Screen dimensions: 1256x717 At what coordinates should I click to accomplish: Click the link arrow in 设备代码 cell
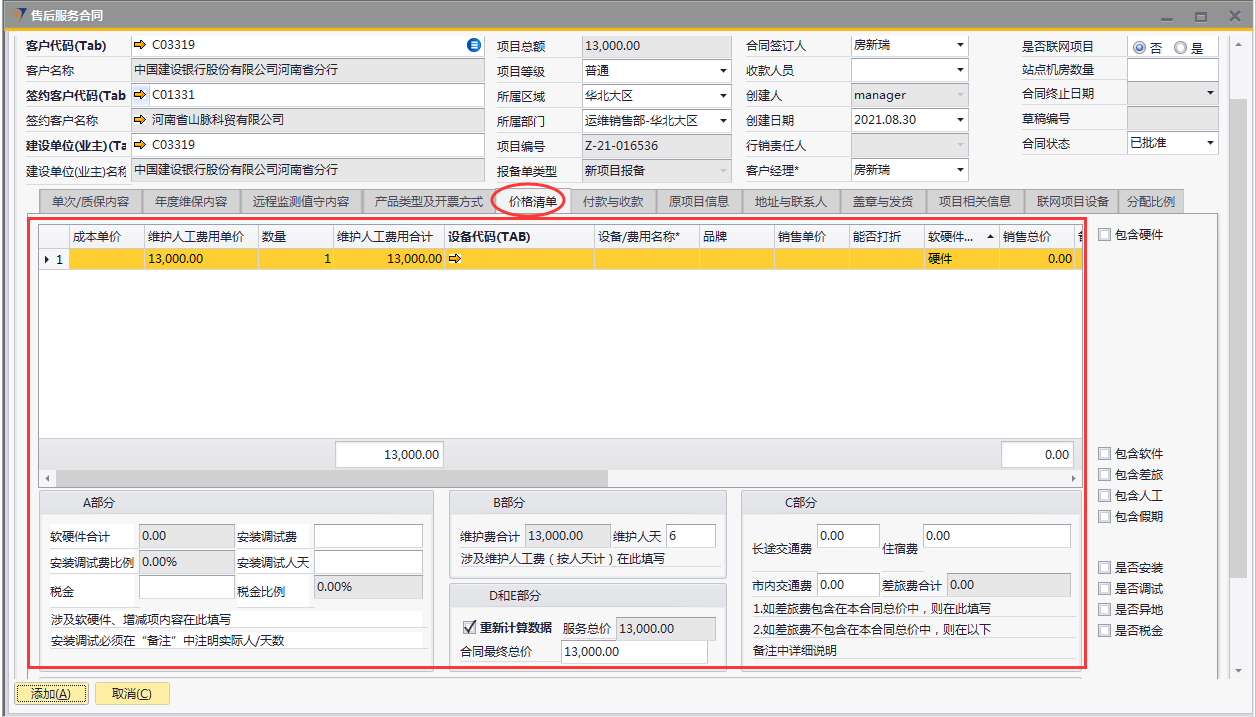[x=455, y=259]
